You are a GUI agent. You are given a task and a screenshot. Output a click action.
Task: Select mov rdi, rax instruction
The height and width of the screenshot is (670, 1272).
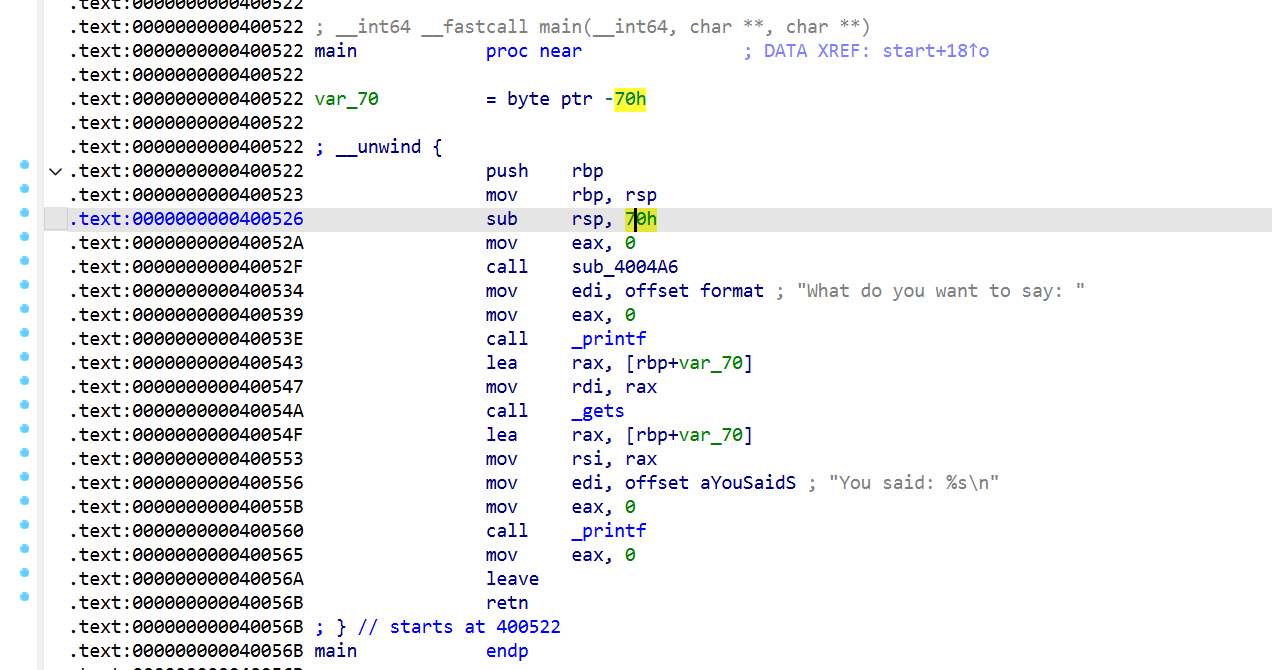click(571, 387)
